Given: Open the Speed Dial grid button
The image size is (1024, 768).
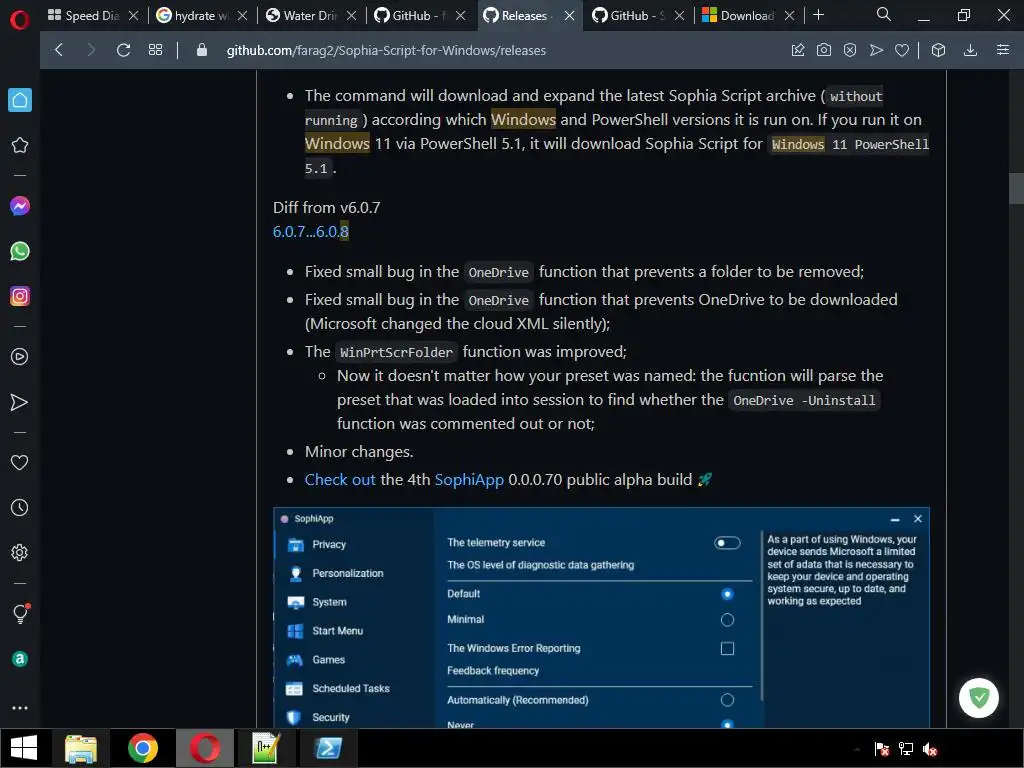Looking at the screenshot, I should (155, 50).
